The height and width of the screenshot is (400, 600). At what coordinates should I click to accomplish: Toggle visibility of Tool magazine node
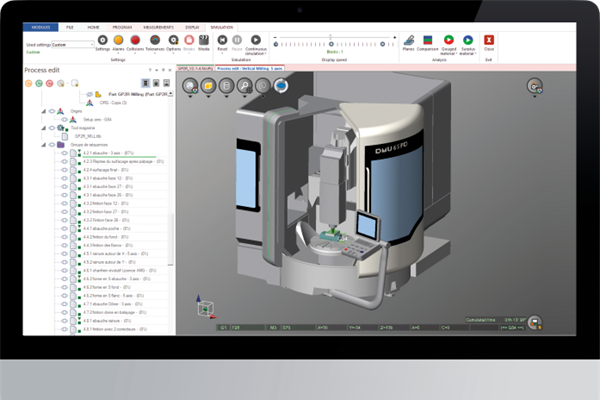coord(52,128)
